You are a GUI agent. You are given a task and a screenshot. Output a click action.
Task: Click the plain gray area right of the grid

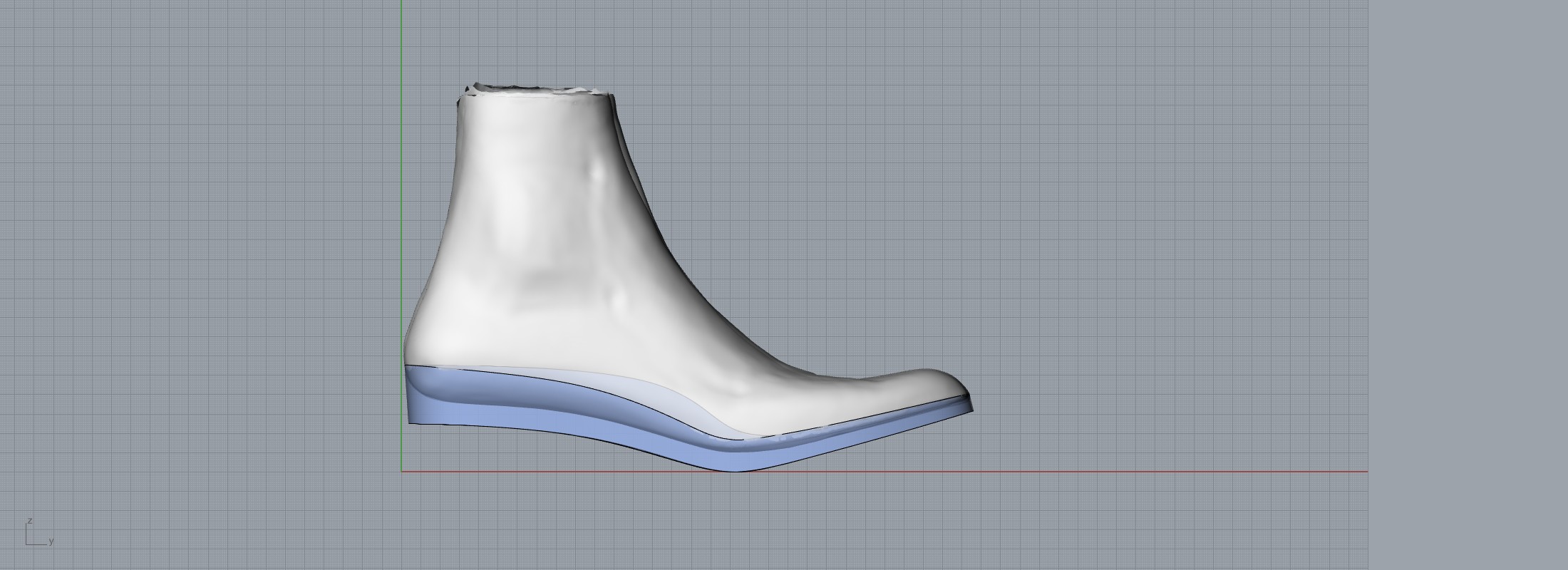click(x=1468, y=285)
